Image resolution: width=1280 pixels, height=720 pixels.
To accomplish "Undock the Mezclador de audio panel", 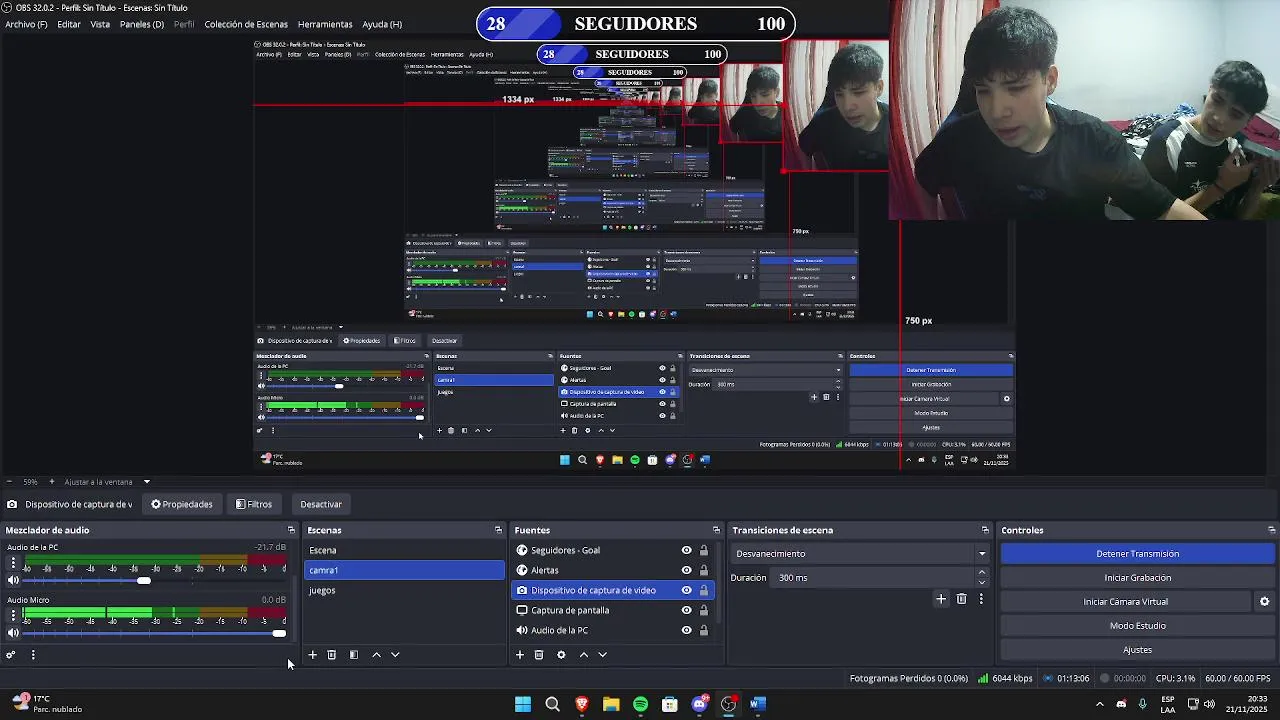I will point(291,530).
